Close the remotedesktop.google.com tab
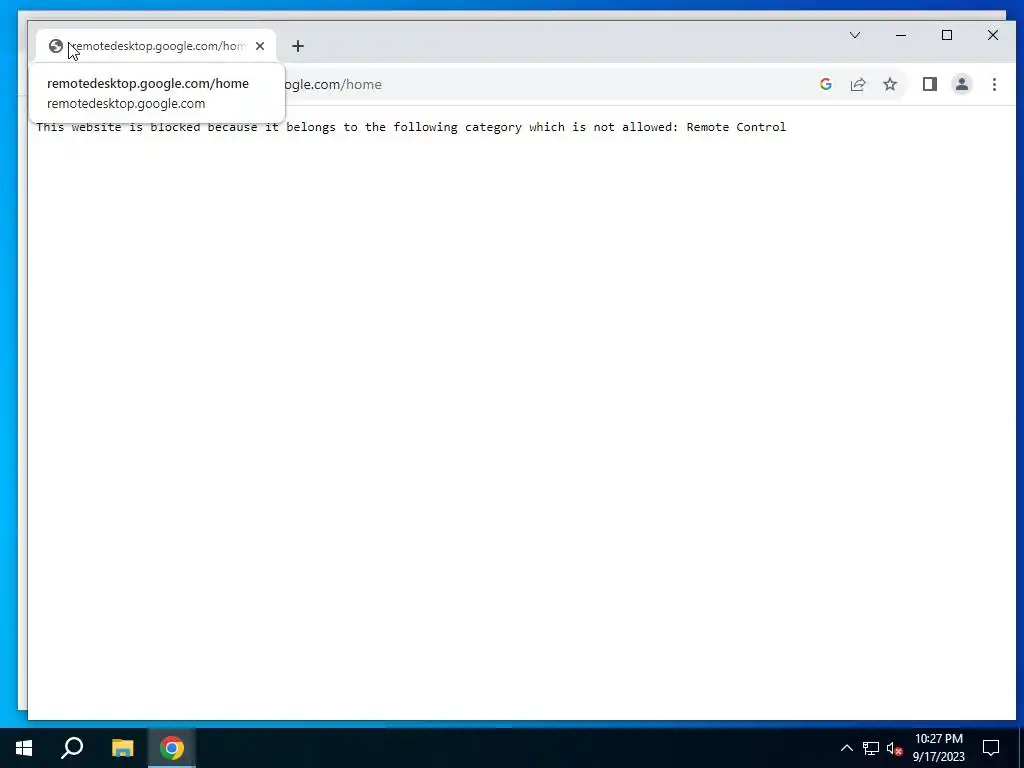 260,46
